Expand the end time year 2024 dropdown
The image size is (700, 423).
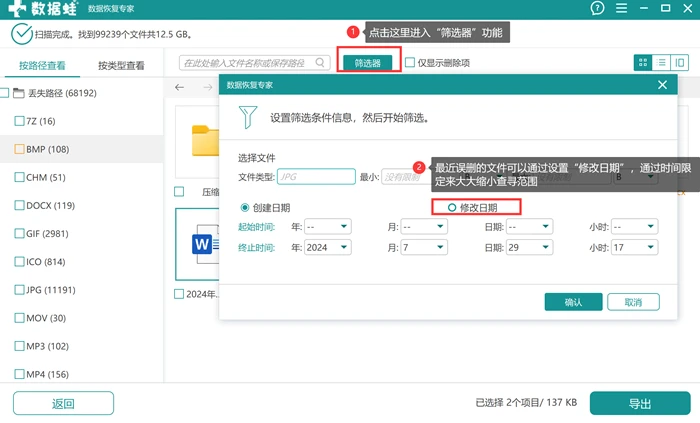click(327, 247)
